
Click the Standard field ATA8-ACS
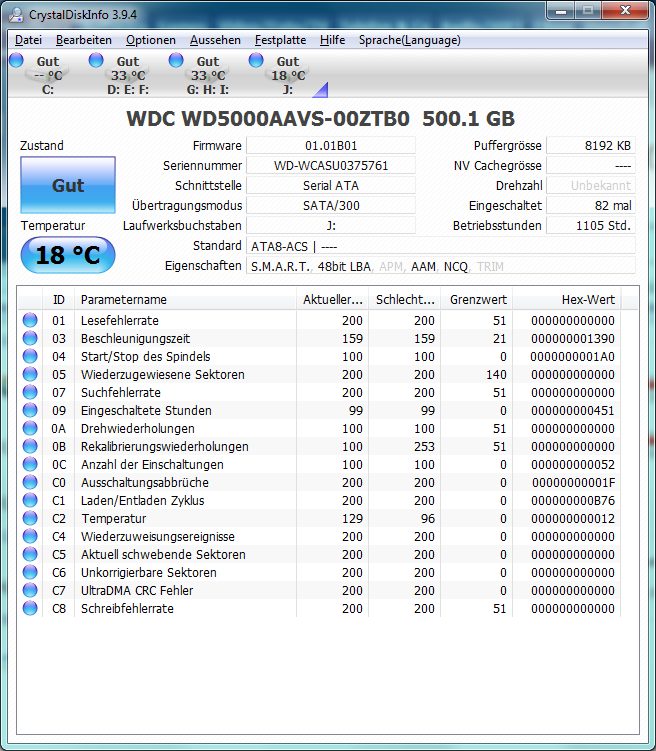pyautogui.click(x=441, y=246)
